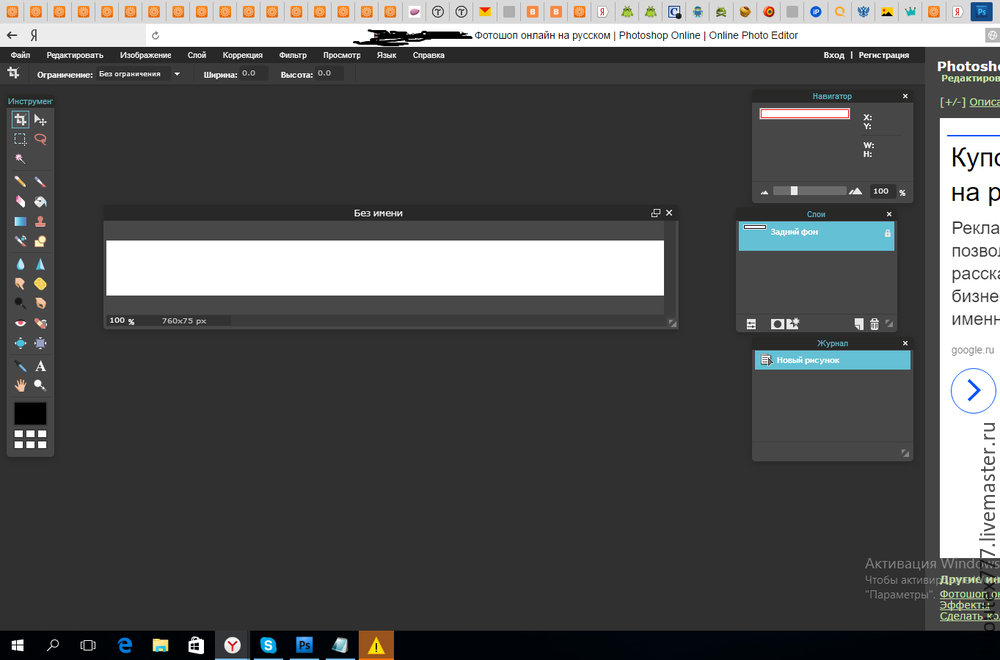Click the Высота height input field
Viewport: 1000px width, 660px height.
330,73
